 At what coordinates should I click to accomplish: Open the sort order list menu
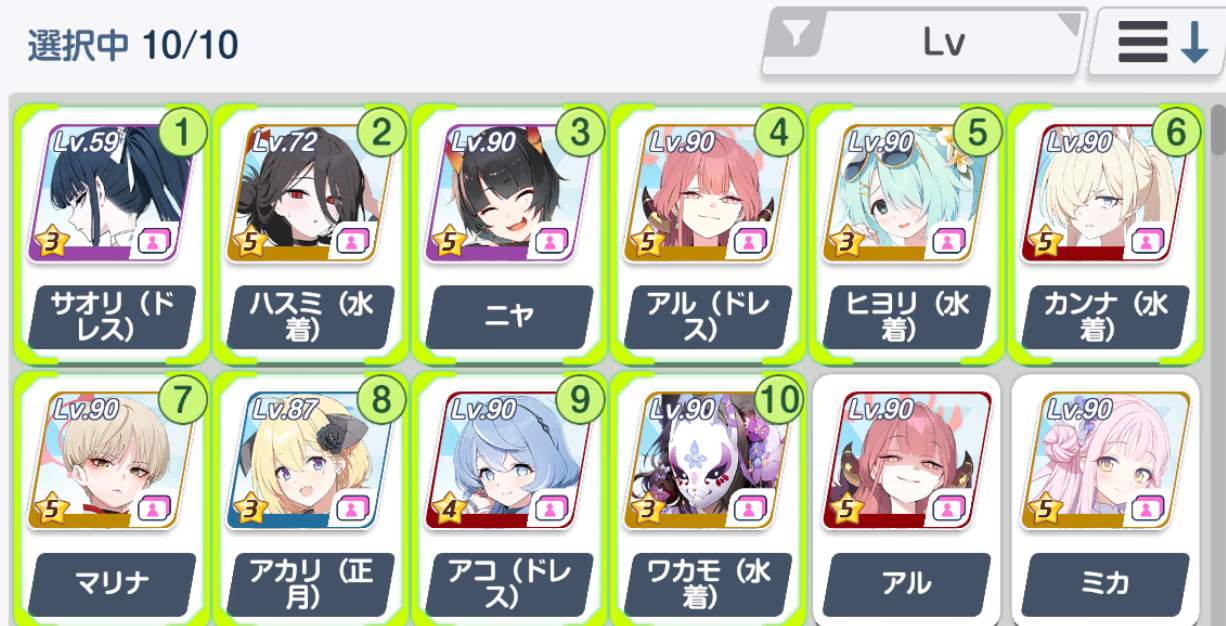tap(1143, 42)
